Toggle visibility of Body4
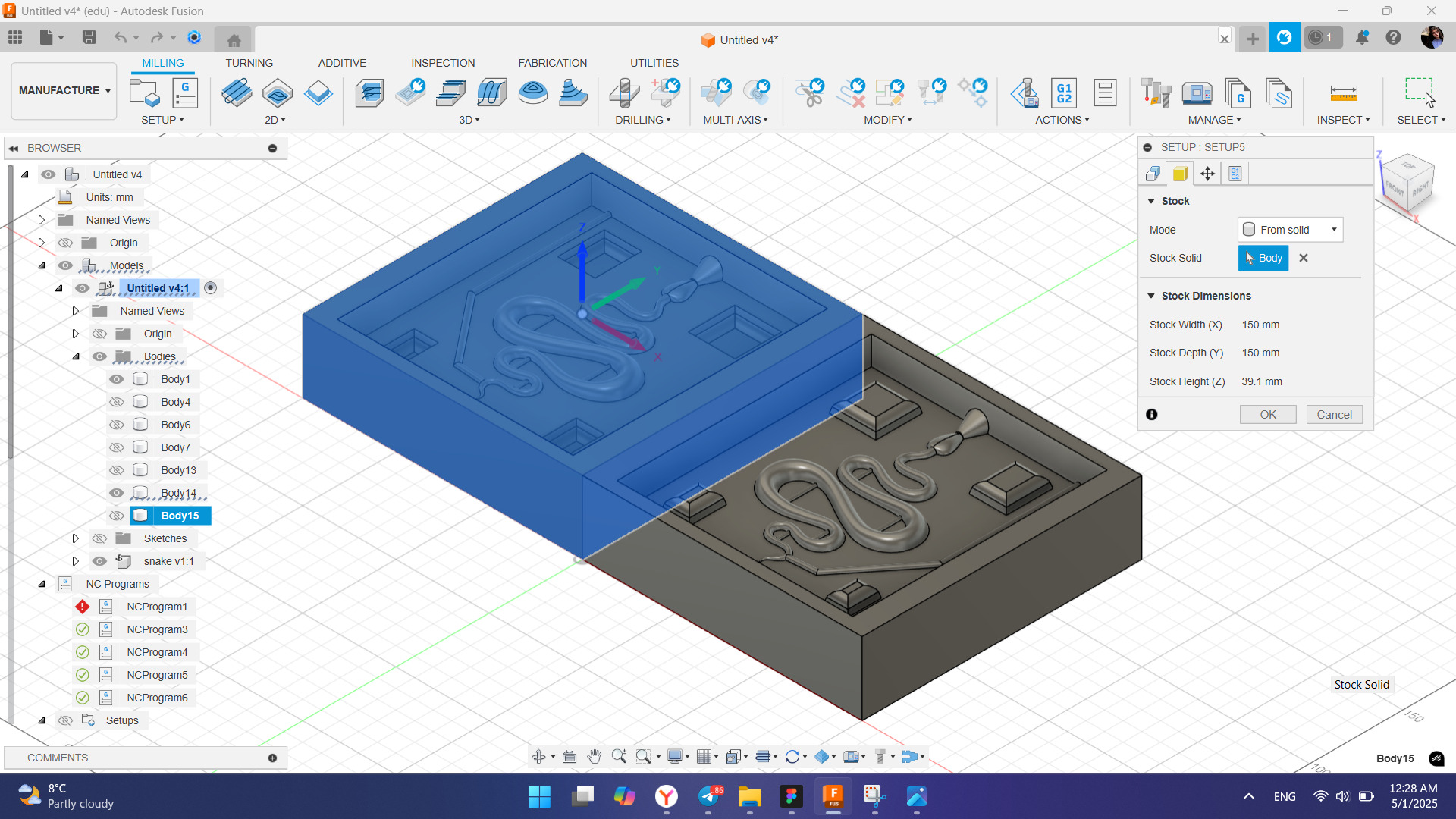 coord(116,402)
